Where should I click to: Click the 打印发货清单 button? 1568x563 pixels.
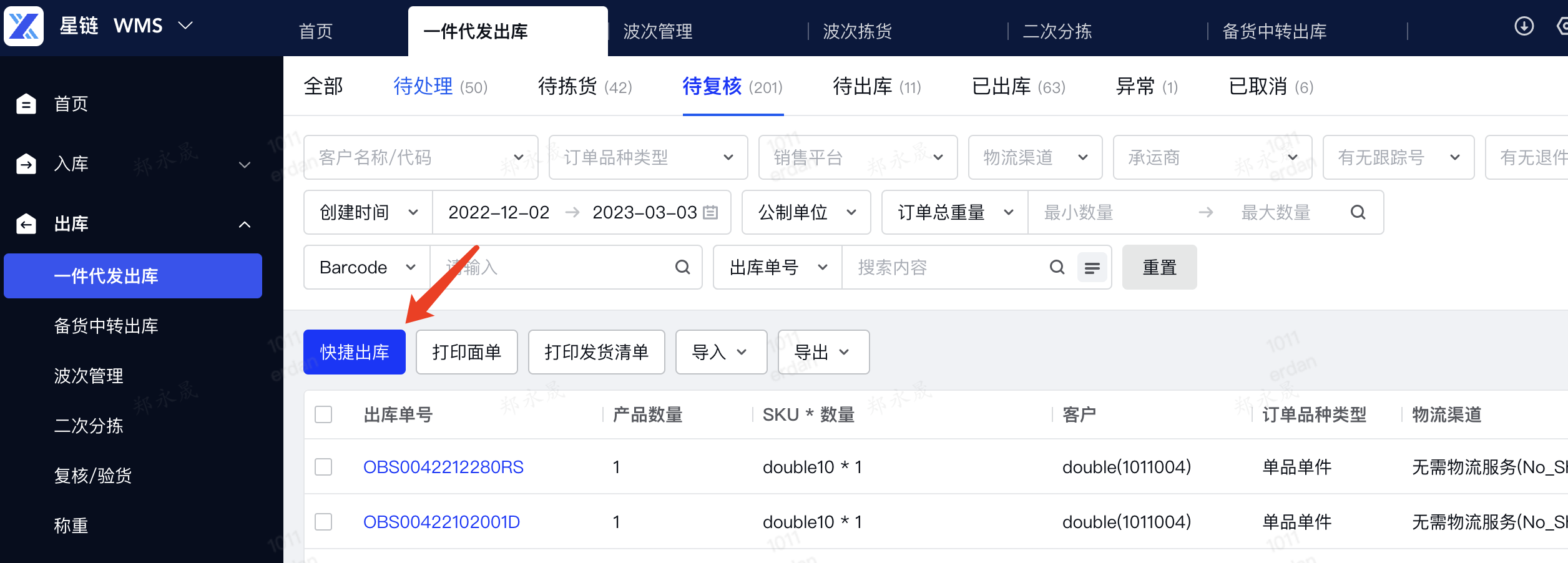[597, 352]
